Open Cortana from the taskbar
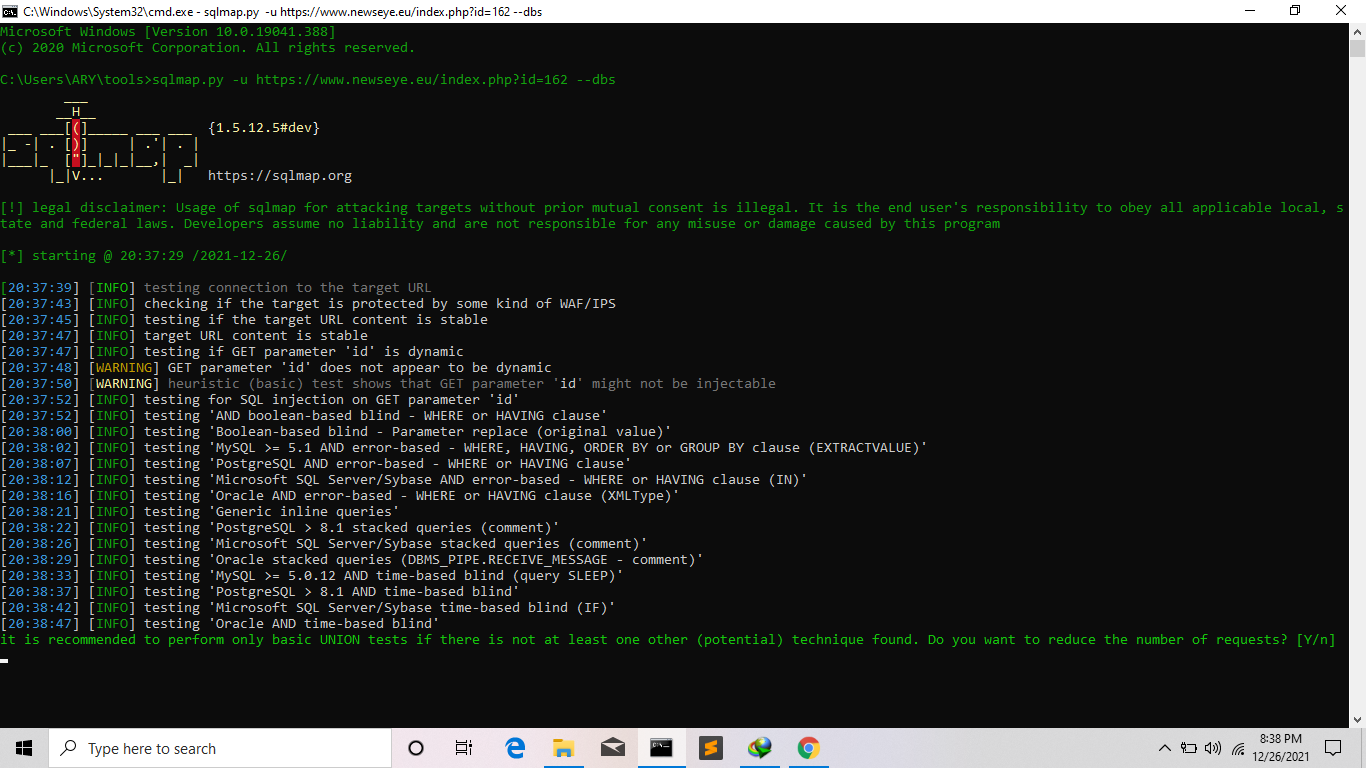 coord(416,748)
